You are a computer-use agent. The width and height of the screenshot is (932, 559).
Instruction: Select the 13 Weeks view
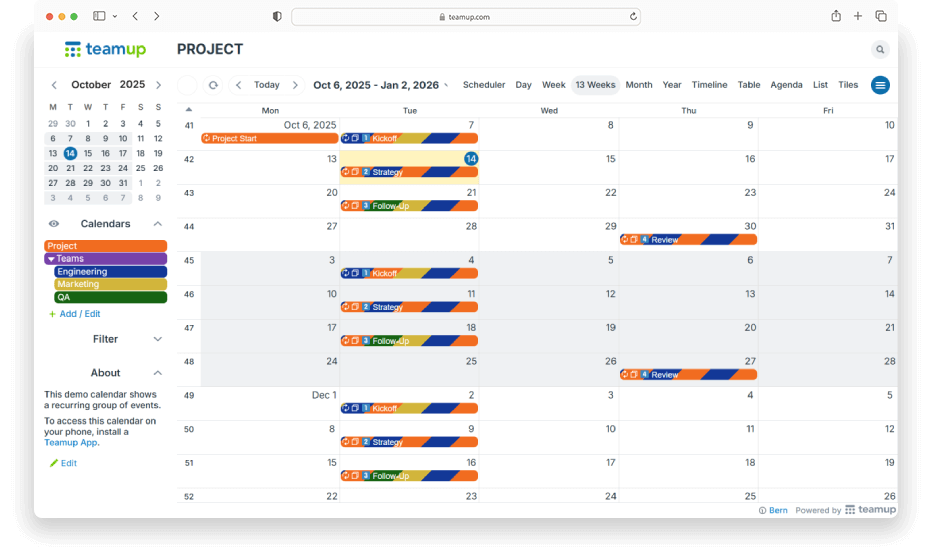click(595, 85)
